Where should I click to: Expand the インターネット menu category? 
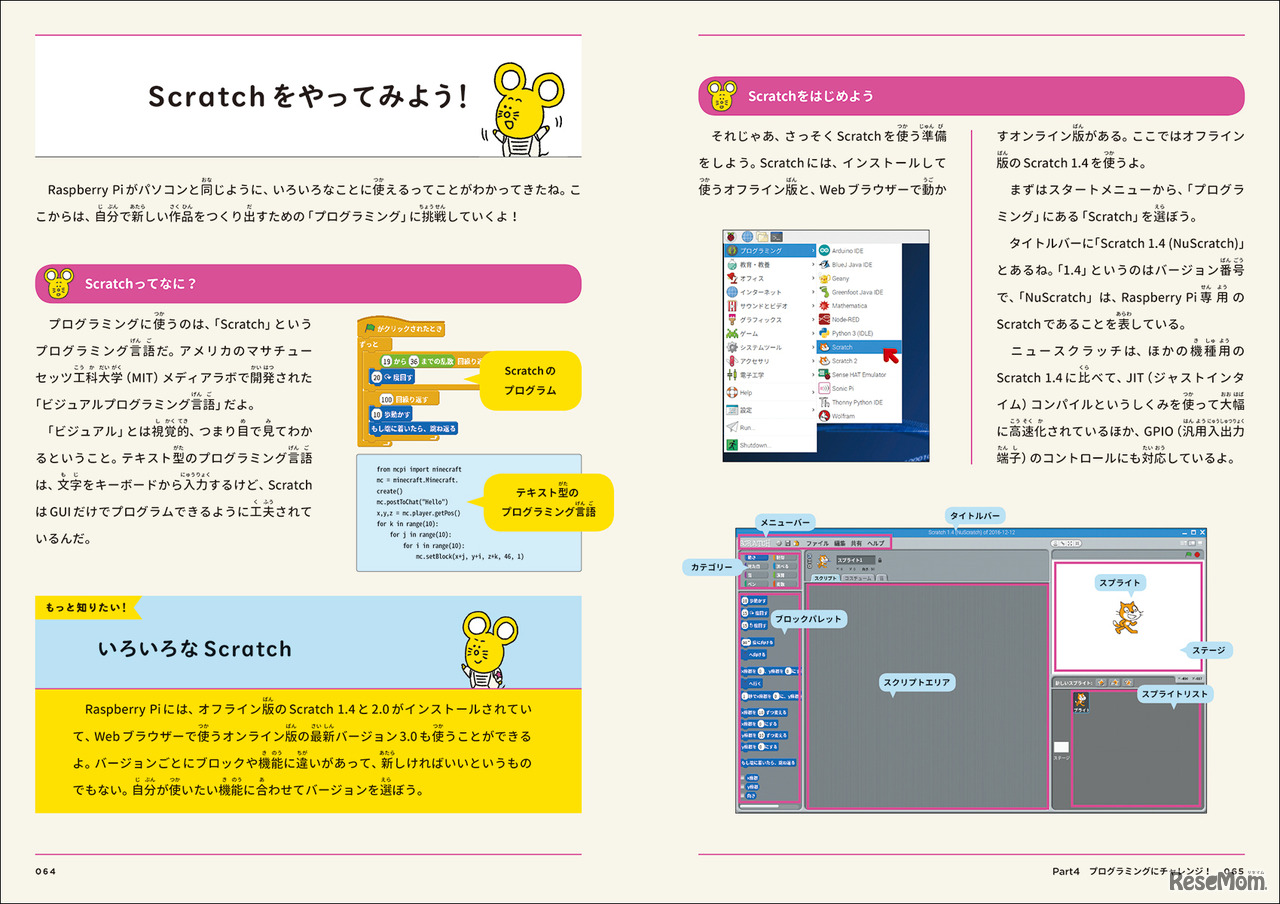click(x=770, y=292)
